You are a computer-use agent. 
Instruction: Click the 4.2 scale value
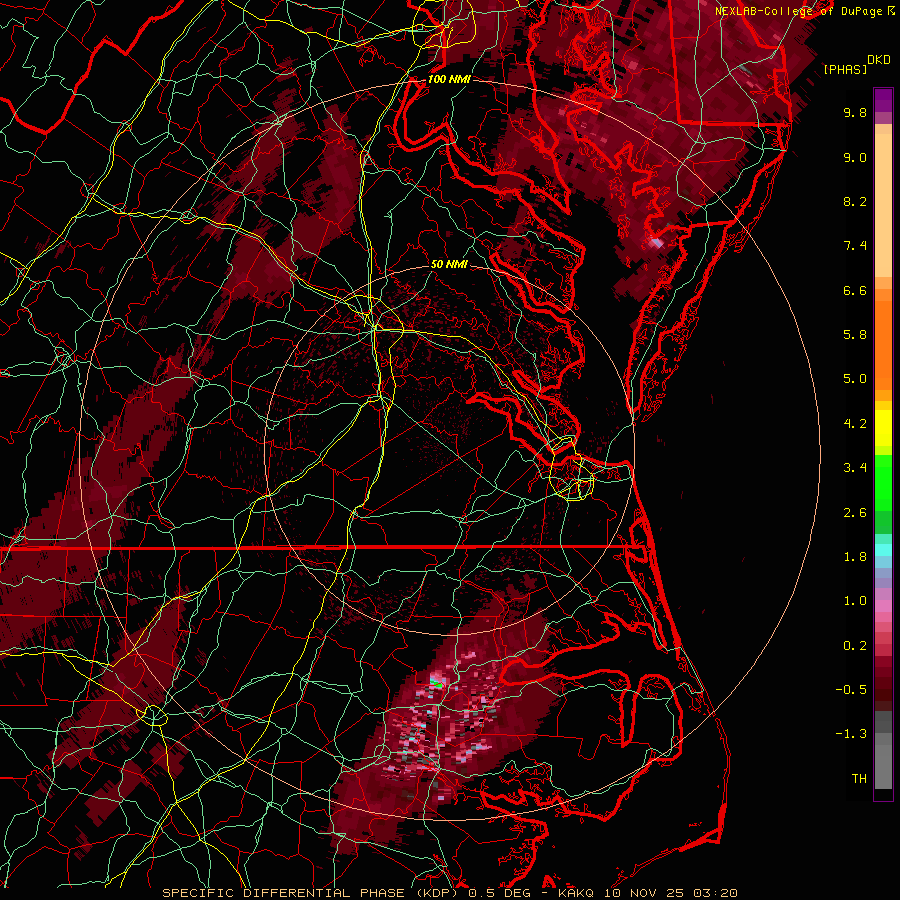(x=855, y=424)
